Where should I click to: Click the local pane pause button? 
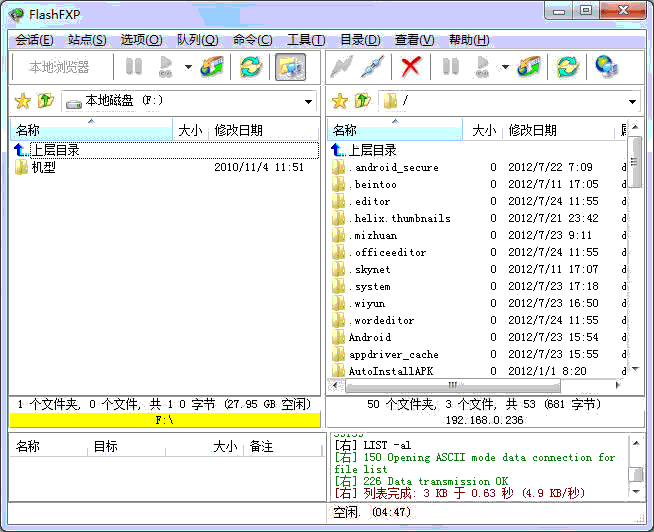click(x=134, y=67)
